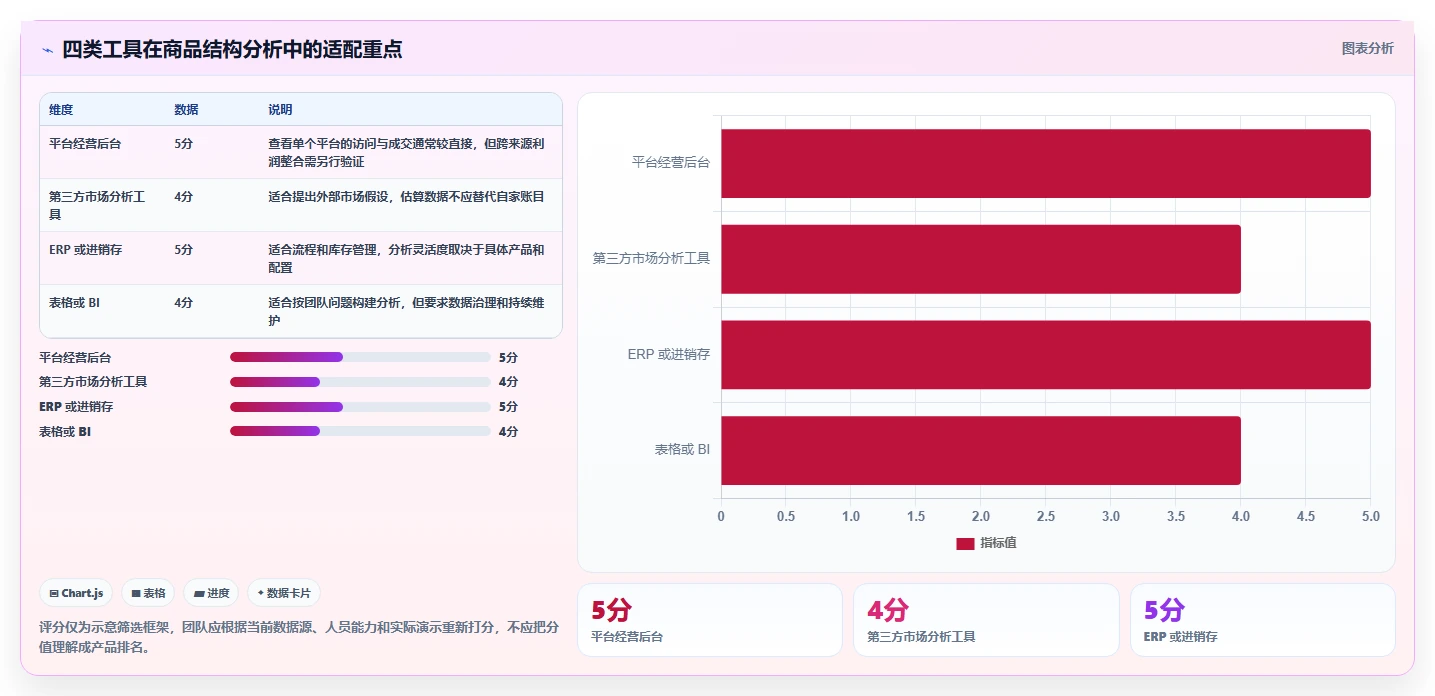This screenshot has height=696, width=1435.
Task: Click the 5分 score beside the ERP progress bar
Action: click(x=508, y=407)
